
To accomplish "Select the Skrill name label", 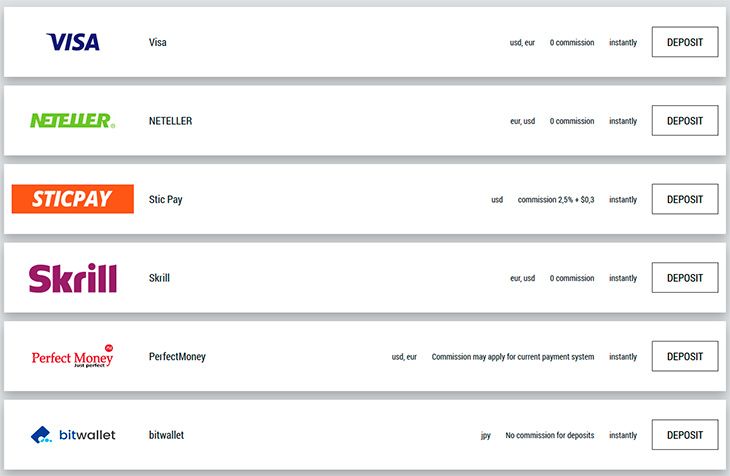I will coord(159,278).
